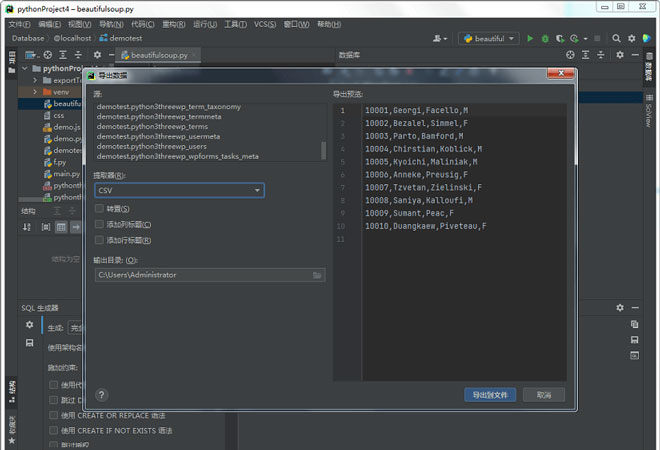The image size is (660, 450).
Task: Click the 取消 cancel button
Action: tap(544, 395)
